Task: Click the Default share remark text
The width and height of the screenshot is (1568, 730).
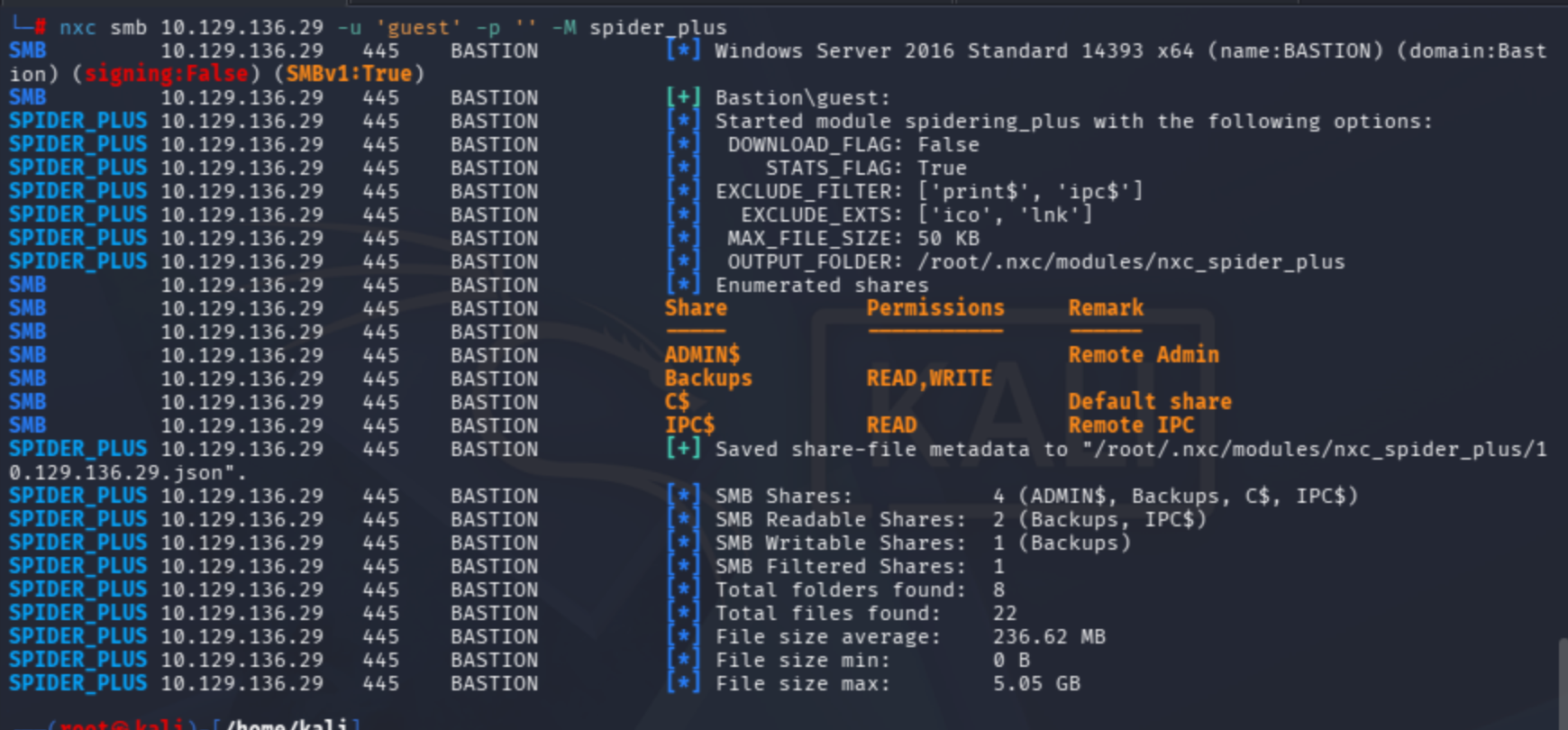Action: (1150, 402)
